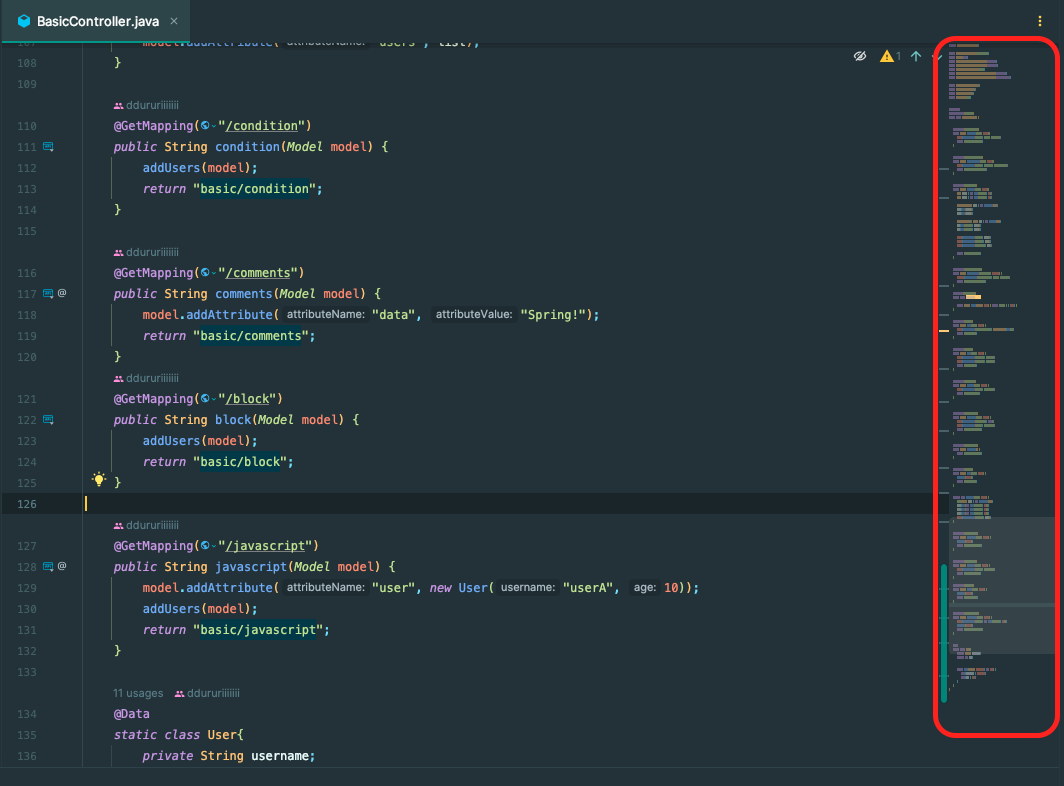Close the BasicController.java tab
This screenshot has height=786, width=1064.
174,21
